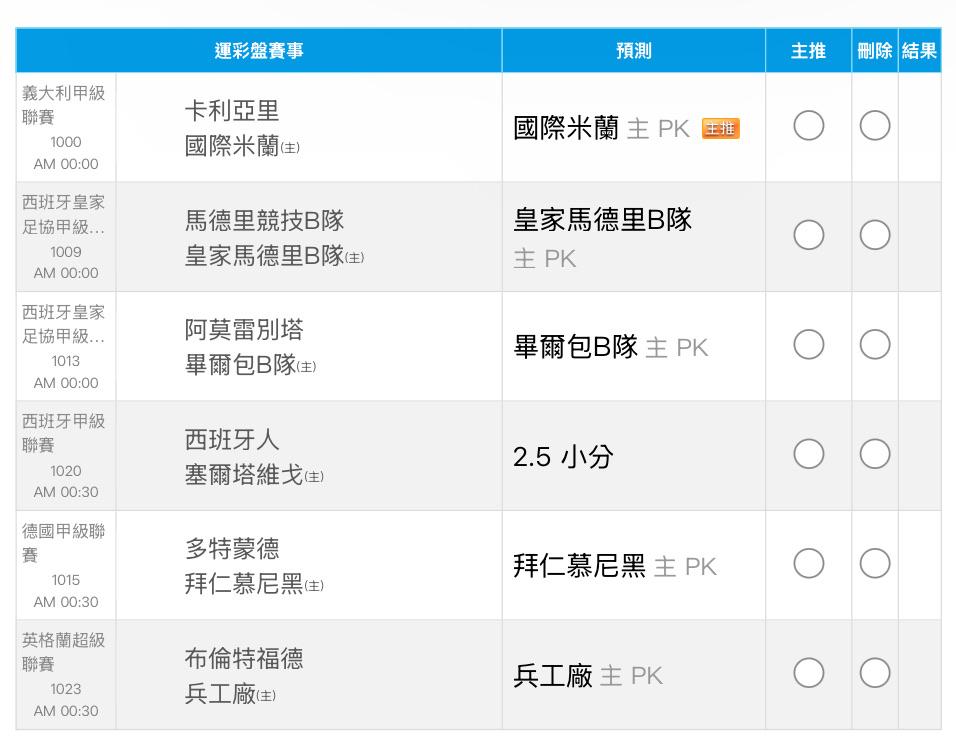The width and height of the screenshot is (956, 754).
Task: Select delete radio for 多特蒙德 match
Action: point(874,563)
